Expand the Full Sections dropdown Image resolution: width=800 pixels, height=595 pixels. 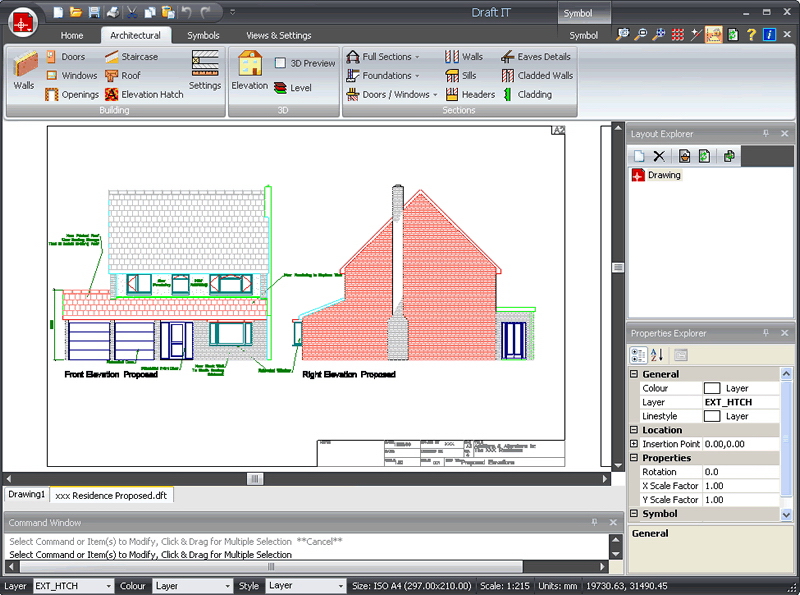pyautogui.click(x=384, y=57)
